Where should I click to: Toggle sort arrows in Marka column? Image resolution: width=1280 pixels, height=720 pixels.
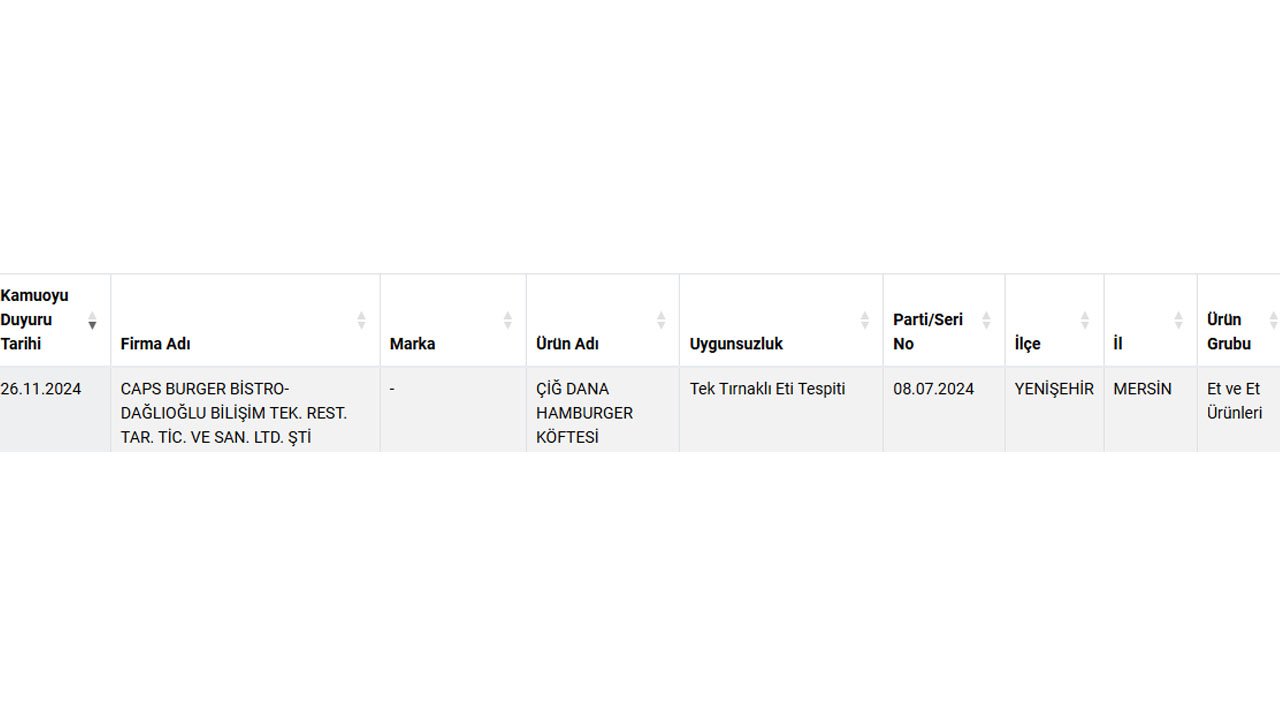tap(507, 320)
